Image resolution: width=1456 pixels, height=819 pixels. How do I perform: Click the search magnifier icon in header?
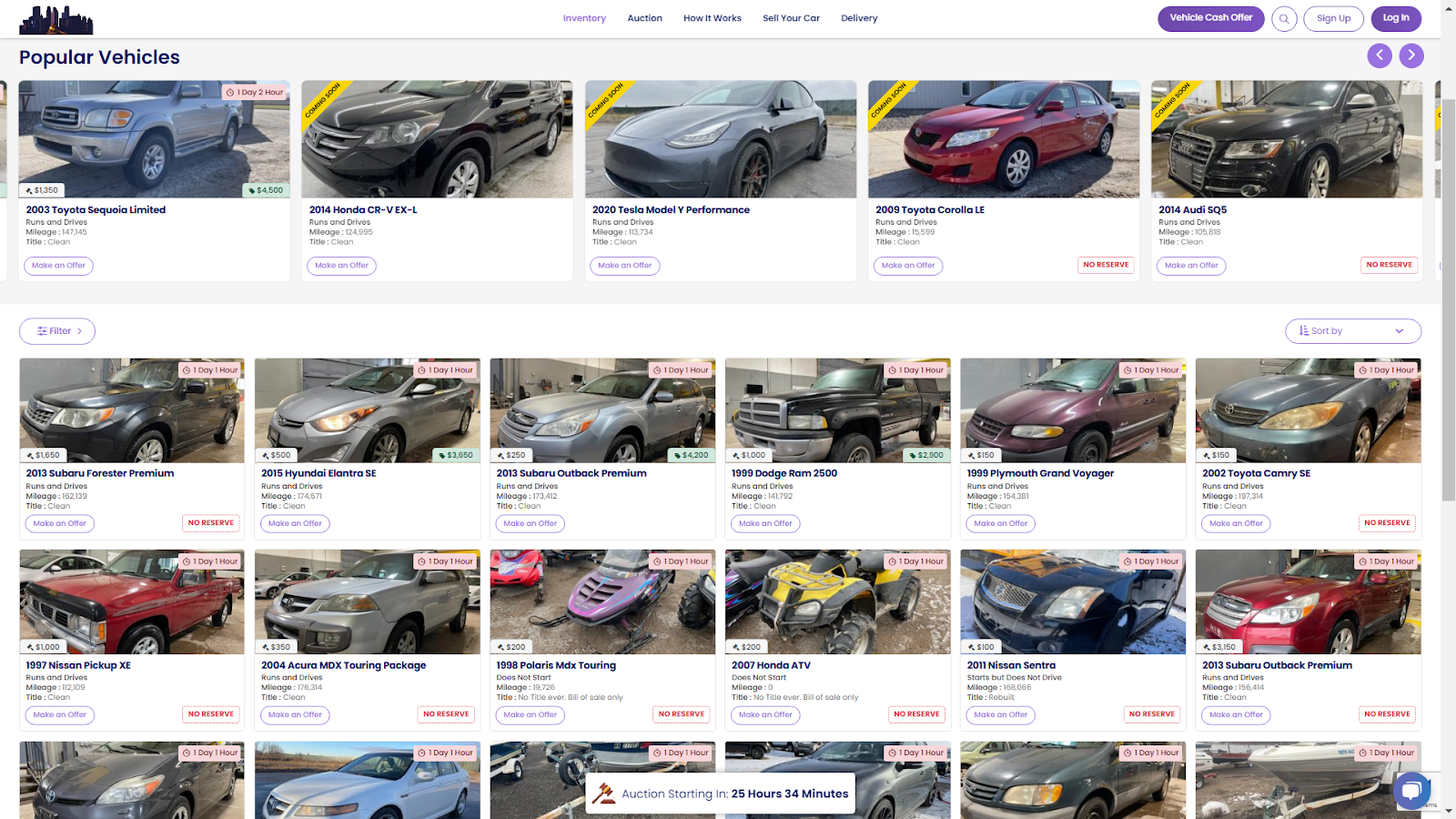click(x=1284, y=18)
